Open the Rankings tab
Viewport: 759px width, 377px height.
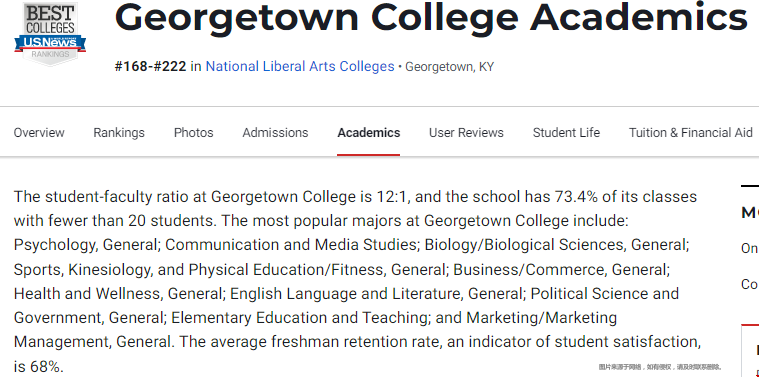tap(119, 133)
